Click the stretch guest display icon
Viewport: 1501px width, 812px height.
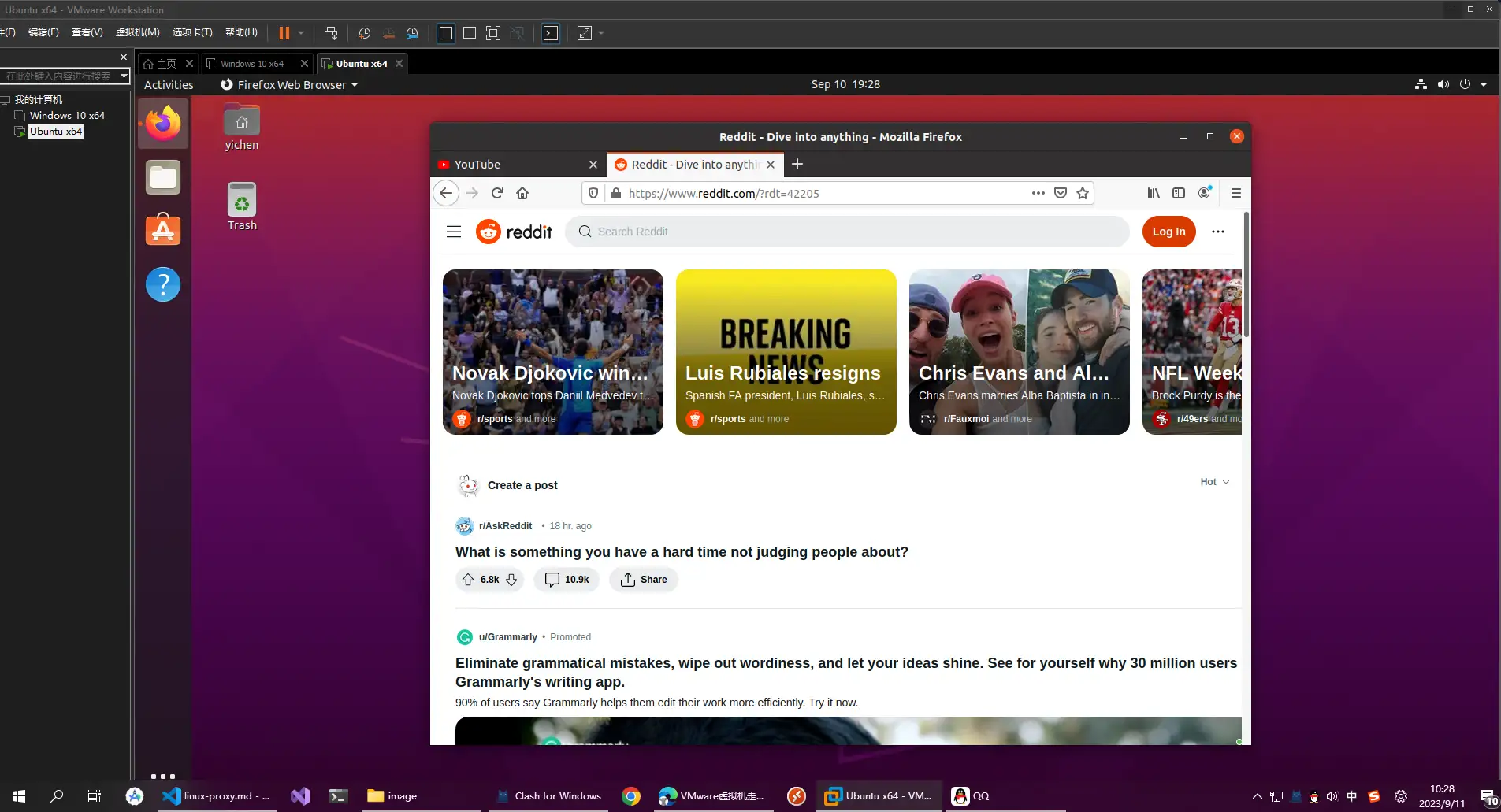585,33
